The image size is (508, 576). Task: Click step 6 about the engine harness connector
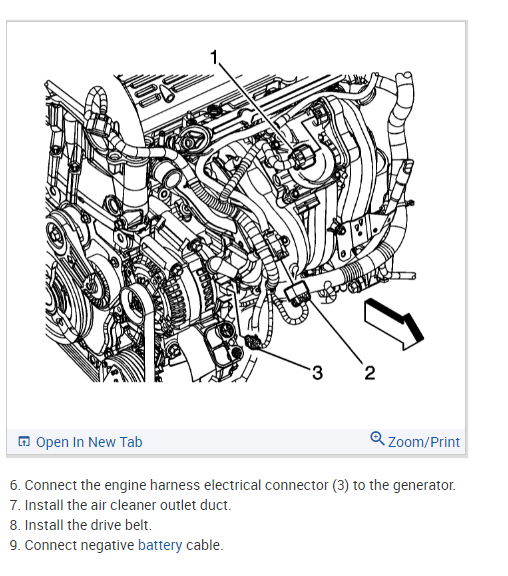(233, 485)
